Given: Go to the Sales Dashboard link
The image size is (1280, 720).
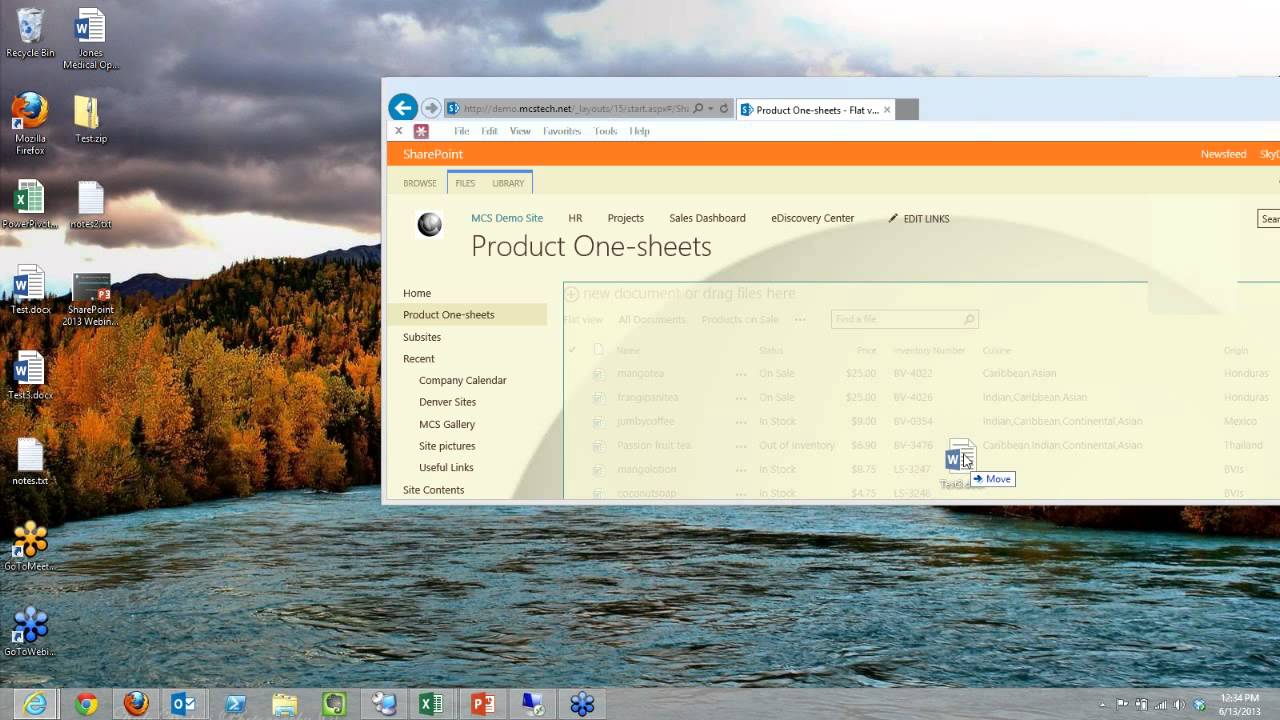Looking at the screenshot, I should coord(707,218).
